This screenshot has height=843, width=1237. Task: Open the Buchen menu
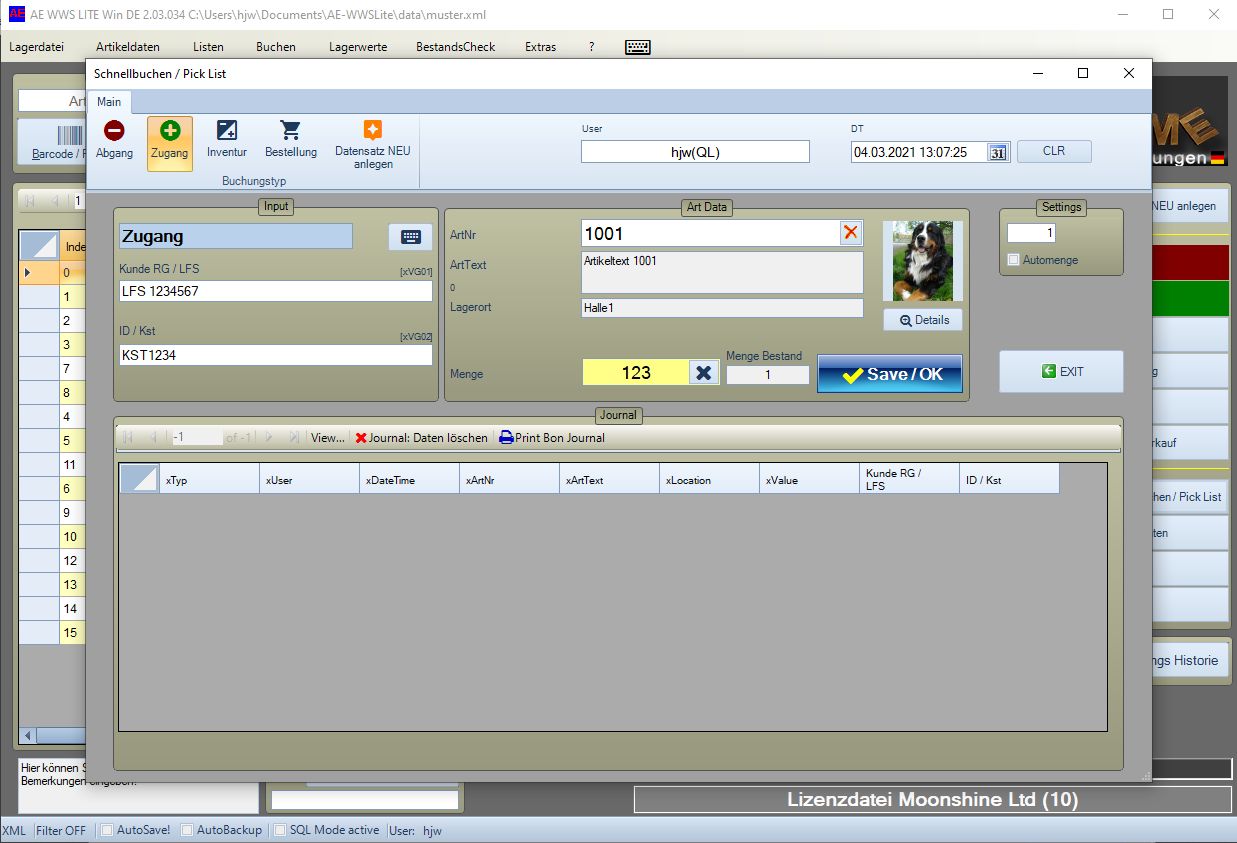[x=276, y=47]
